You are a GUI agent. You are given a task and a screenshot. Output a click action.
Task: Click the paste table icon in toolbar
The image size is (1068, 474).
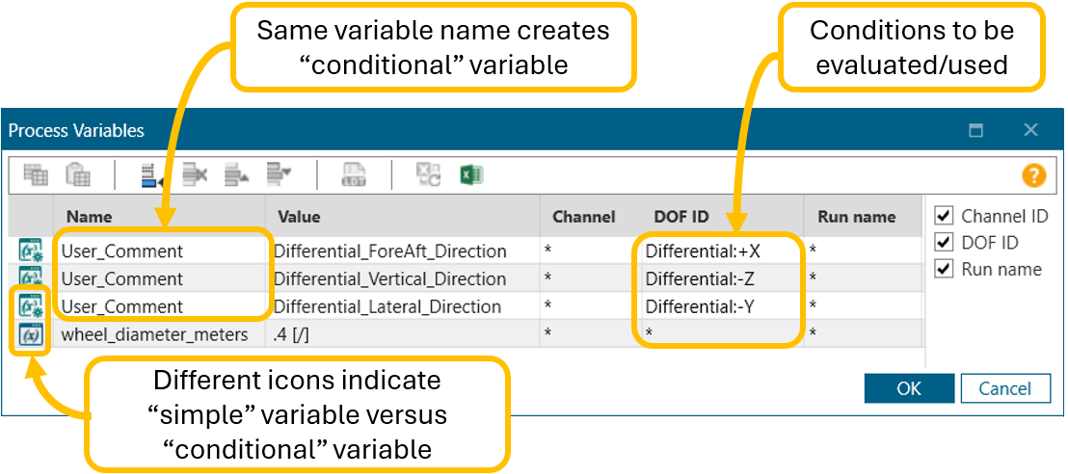[78, 175]
